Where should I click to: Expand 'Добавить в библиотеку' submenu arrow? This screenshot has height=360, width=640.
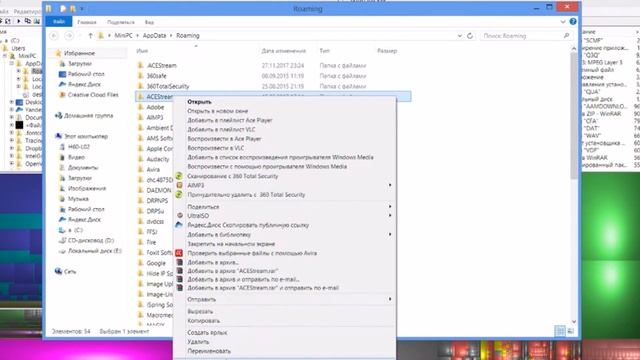pyautogui.click(x=390, y=234)
